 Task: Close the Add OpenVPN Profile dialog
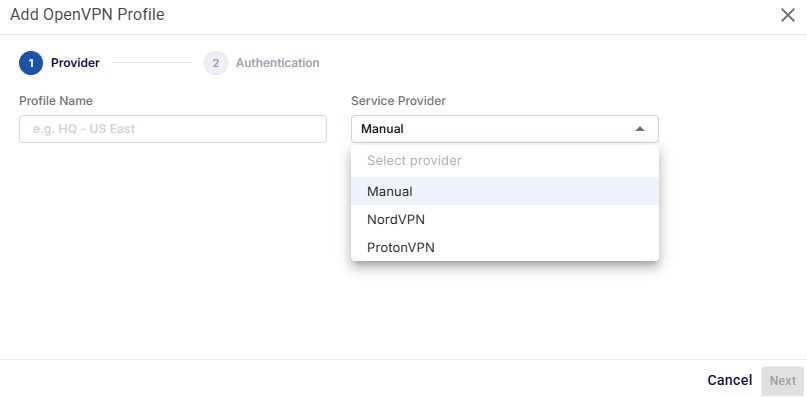click(x=787, y=15)
